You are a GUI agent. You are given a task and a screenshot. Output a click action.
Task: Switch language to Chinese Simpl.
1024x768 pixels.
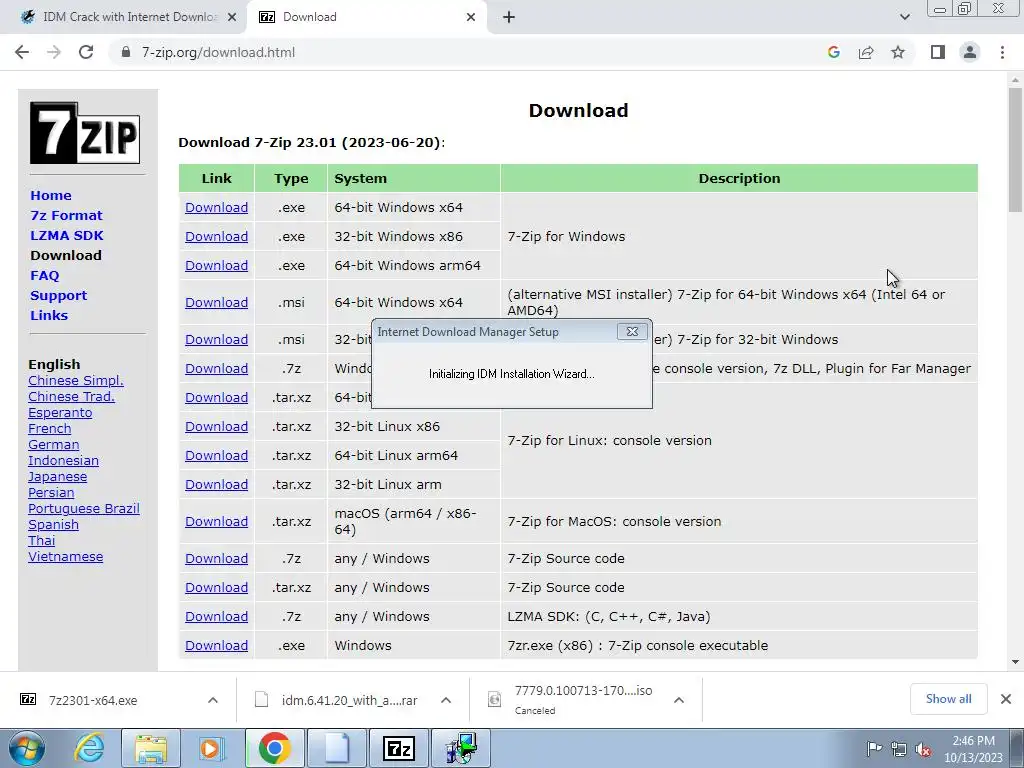[x=76, y=381]
